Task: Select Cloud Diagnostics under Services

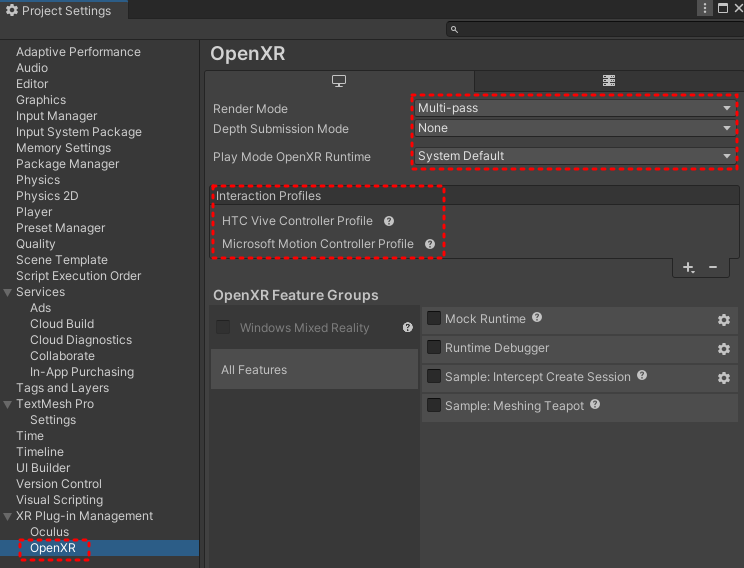Action: 81,340
